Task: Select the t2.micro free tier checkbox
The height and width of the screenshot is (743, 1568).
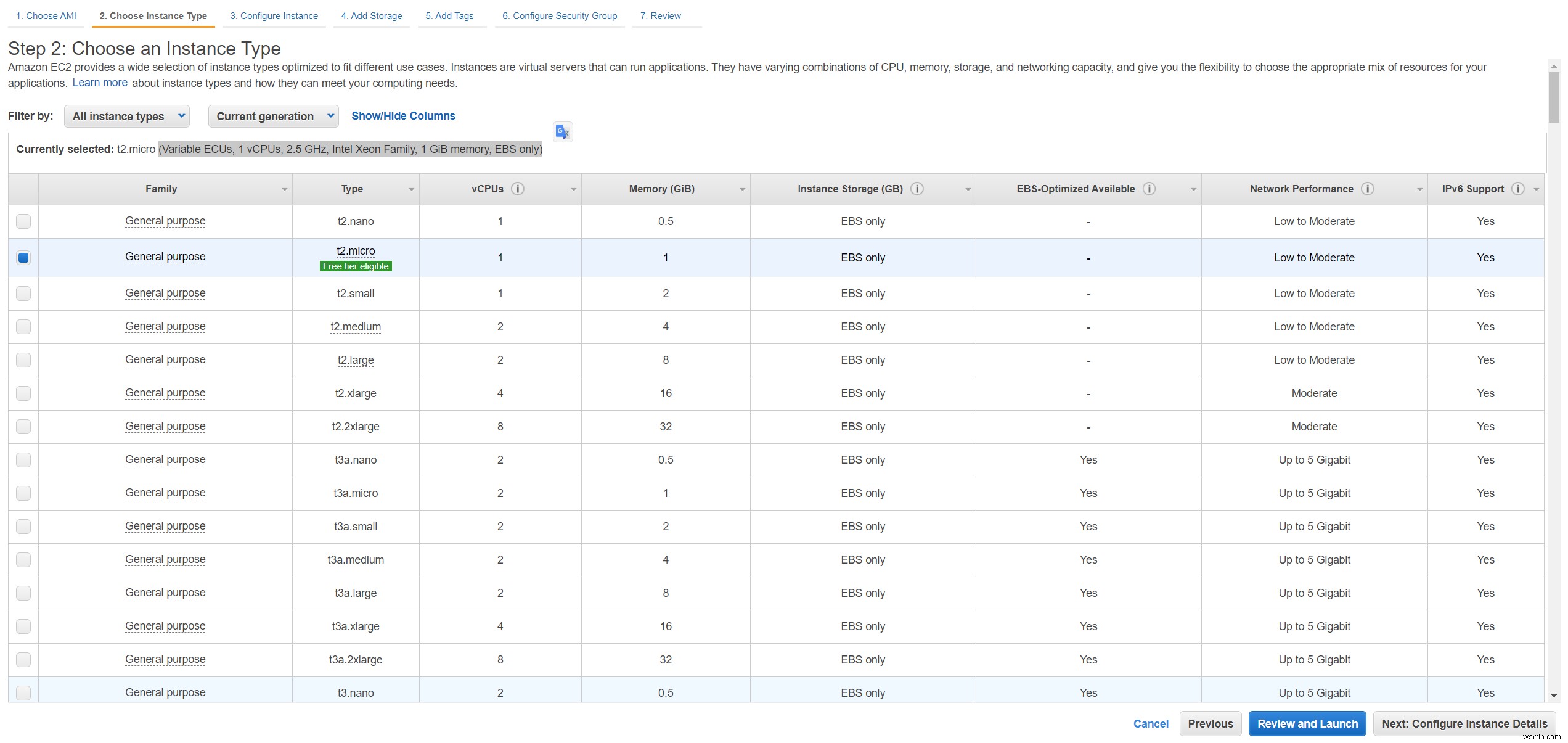Action: coord(24,257)
